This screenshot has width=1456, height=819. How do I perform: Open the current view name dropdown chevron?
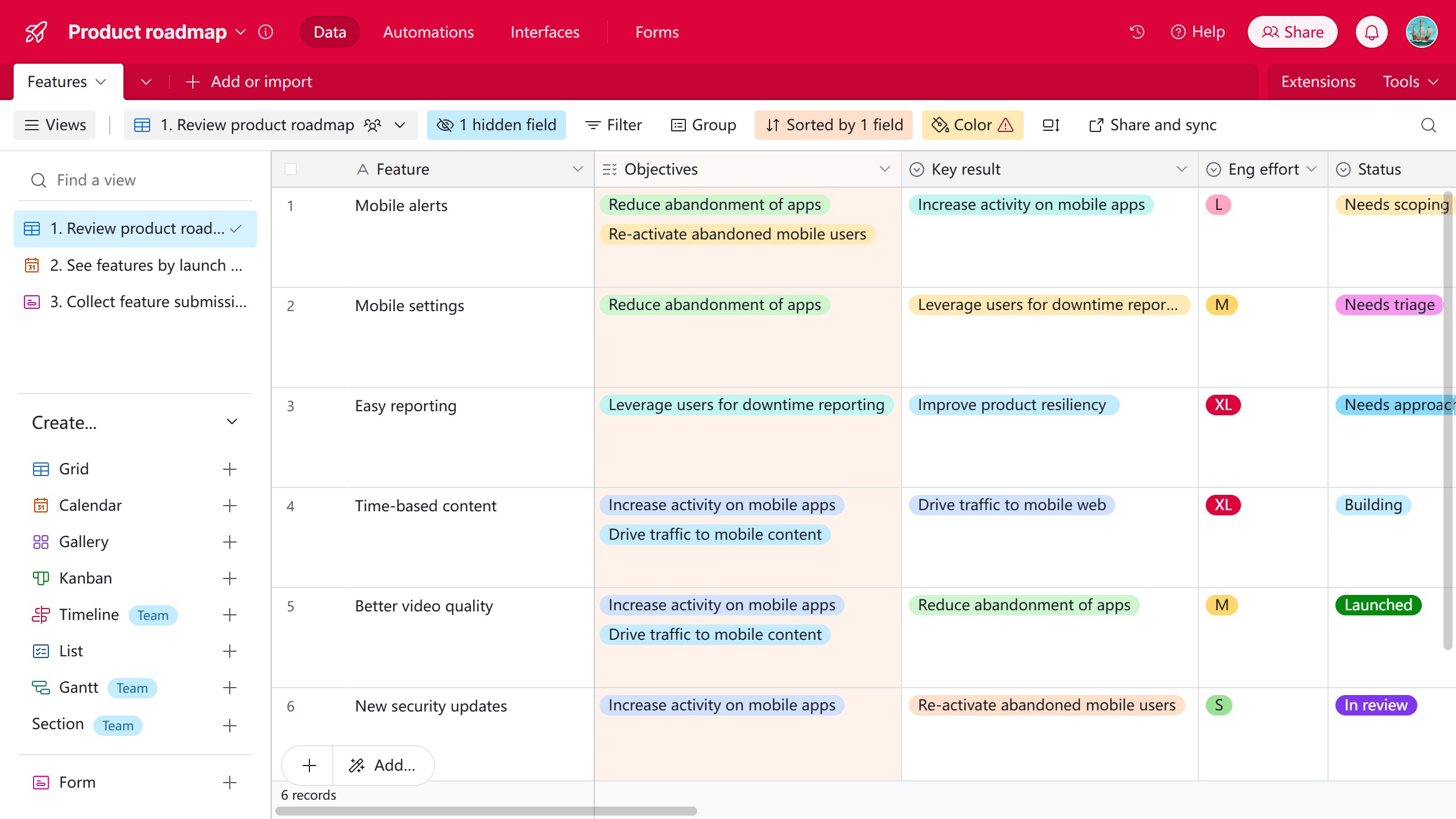400,125
